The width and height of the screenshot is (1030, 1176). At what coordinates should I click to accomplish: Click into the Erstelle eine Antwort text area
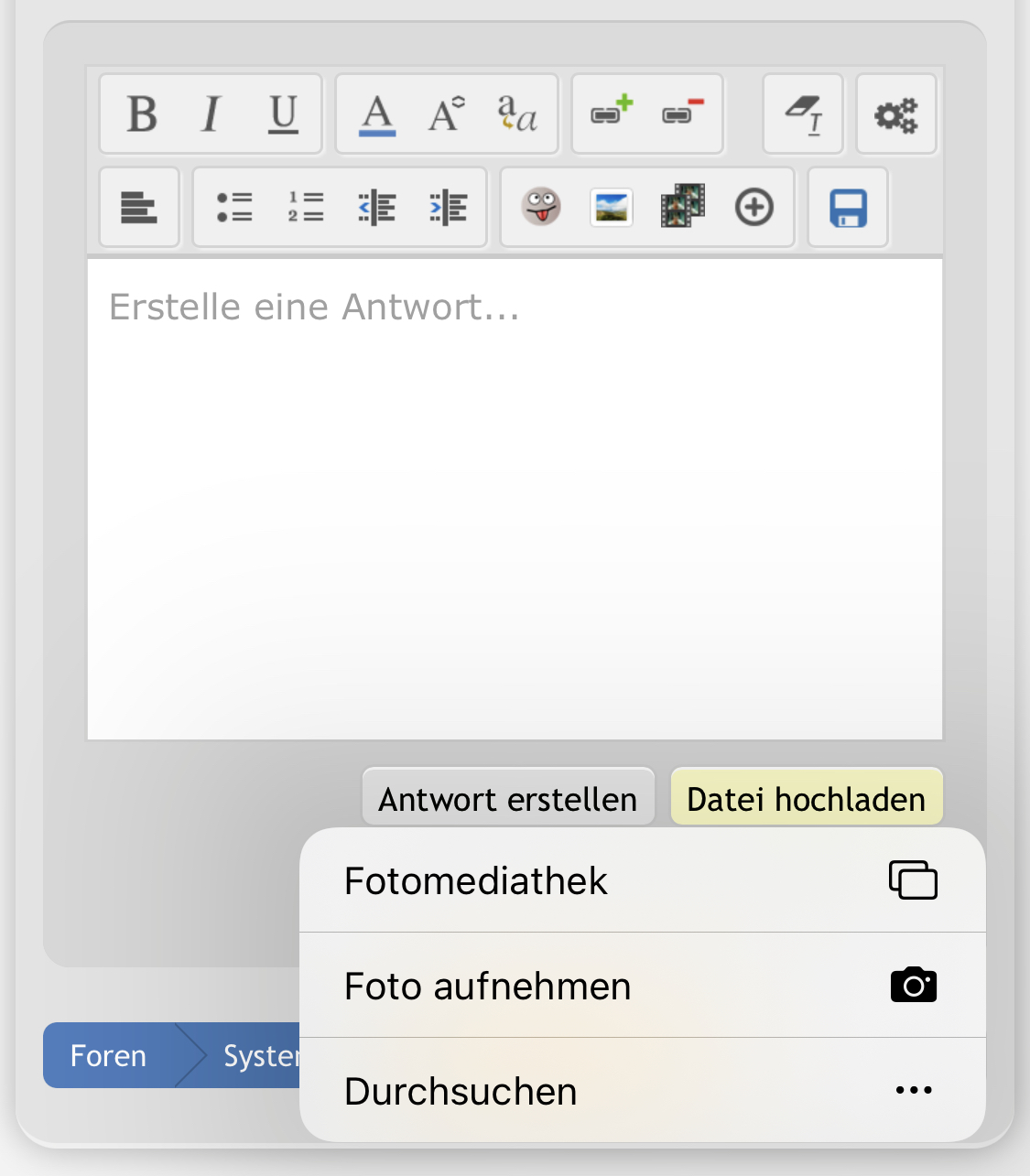click(515, 499)
